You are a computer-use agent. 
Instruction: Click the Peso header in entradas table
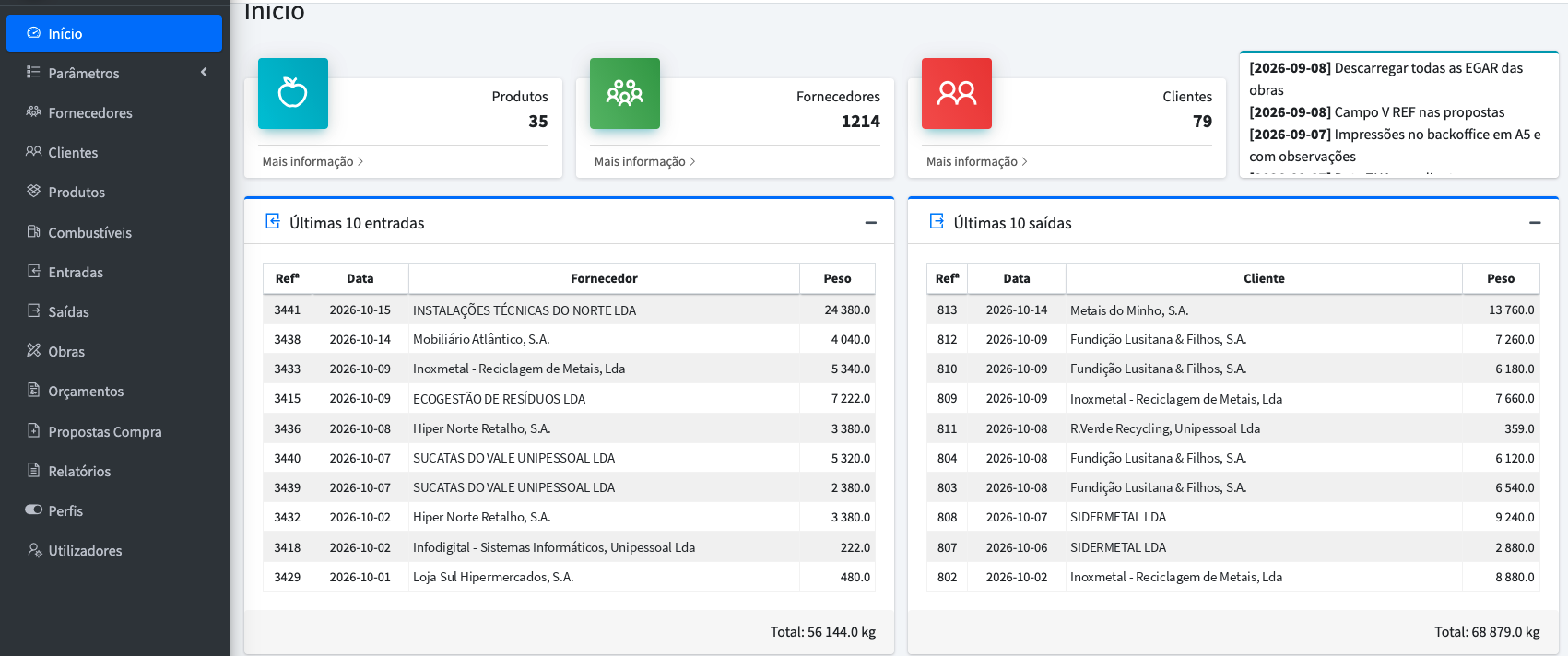pos(837,278)
